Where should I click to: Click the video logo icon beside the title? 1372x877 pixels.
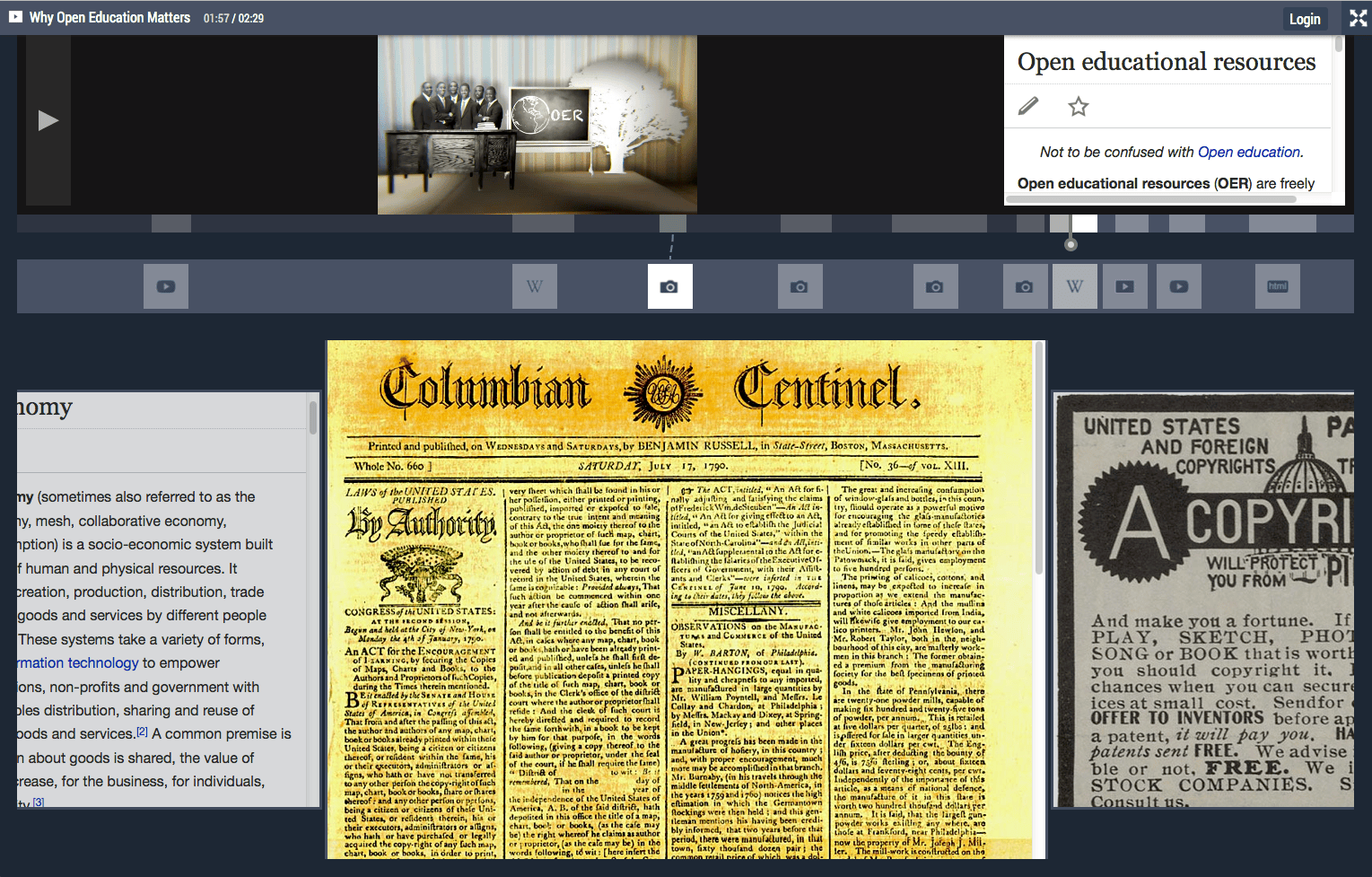(x=15, y=17)
